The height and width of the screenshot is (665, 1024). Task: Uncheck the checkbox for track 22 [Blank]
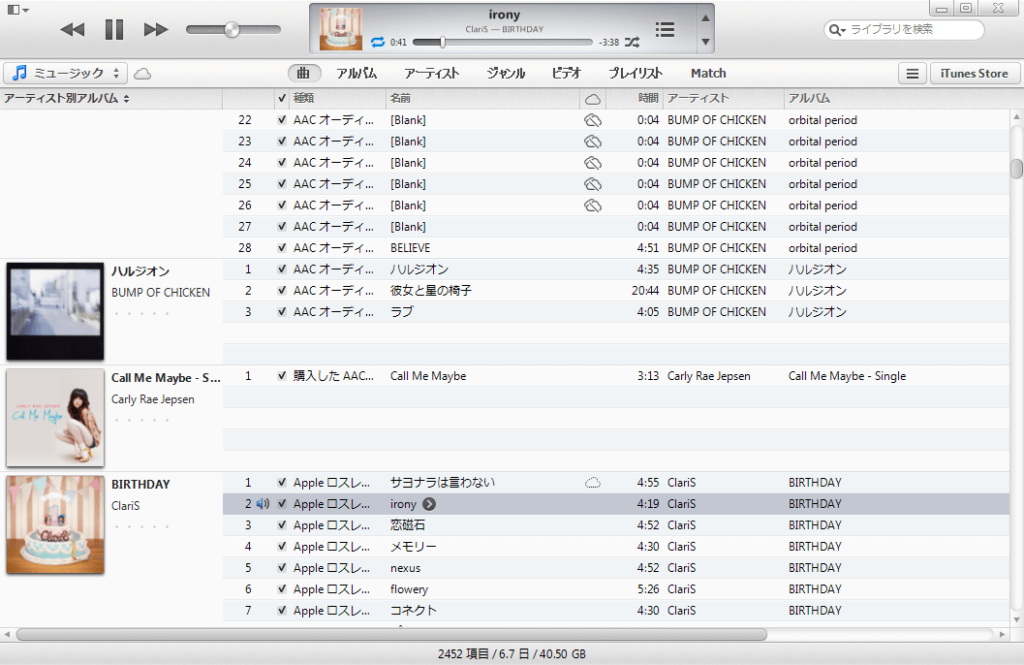(281, 120)
